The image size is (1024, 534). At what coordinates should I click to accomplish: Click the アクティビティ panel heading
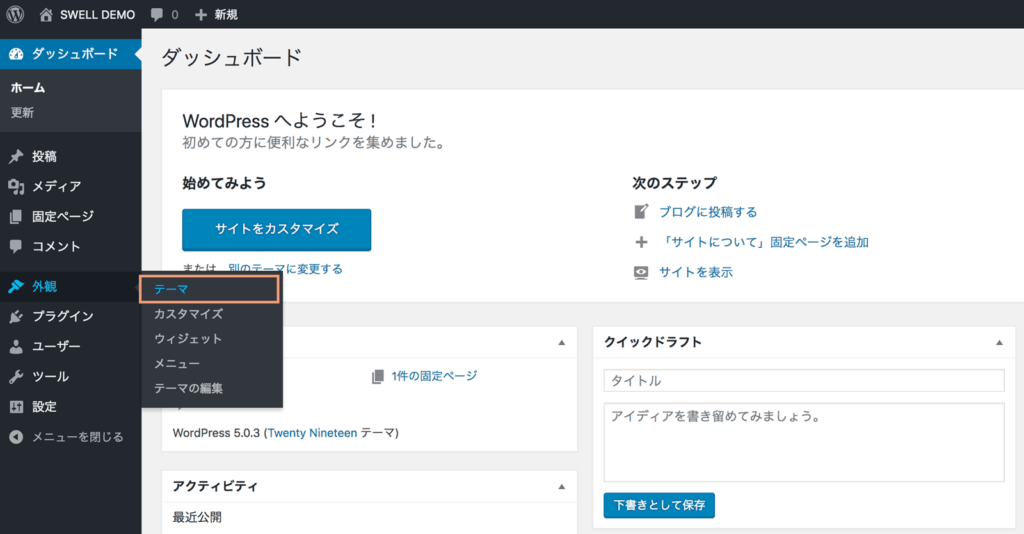(215, 486)
